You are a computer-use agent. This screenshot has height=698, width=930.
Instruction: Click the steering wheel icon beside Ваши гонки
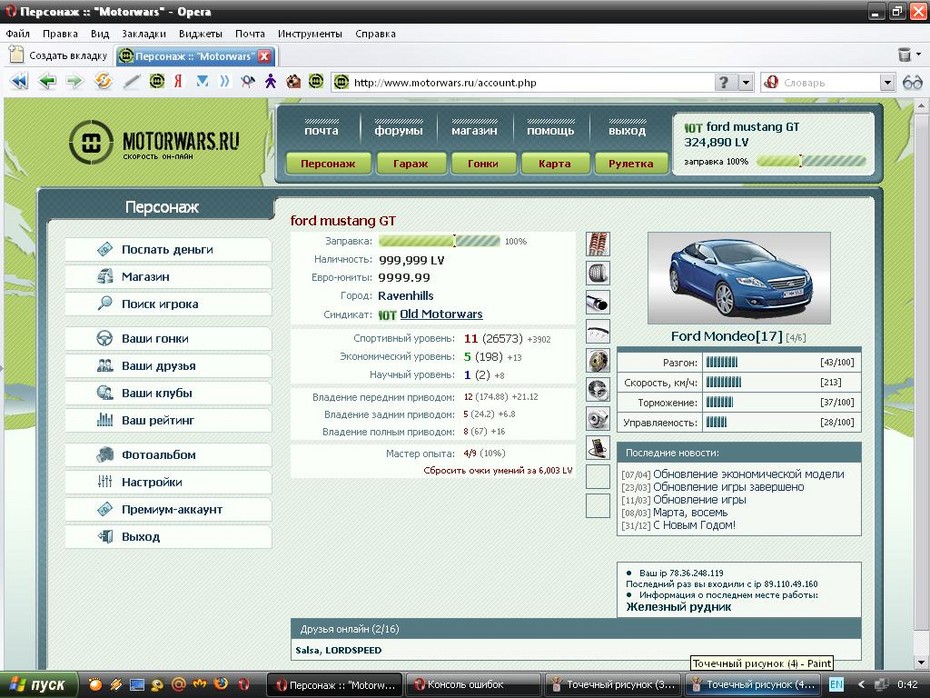[104, 338]
